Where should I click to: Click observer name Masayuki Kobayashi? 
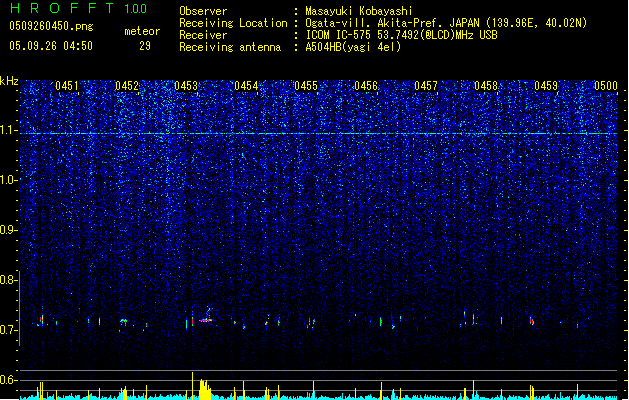(x=359, y=11)
